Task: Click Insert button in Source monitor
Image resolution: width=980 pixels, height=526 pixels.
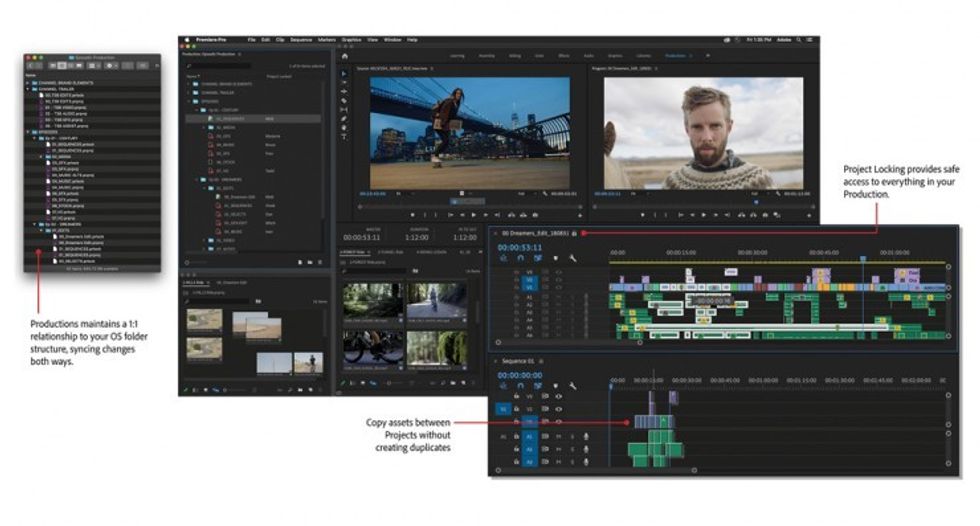Action: 511,215
